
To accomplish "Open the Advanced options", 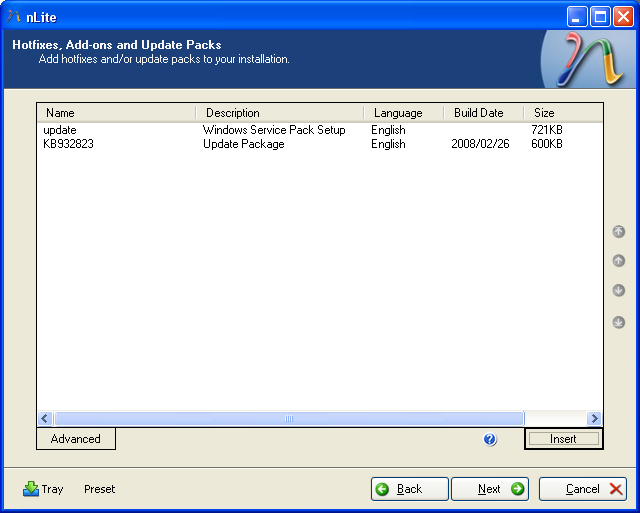I will [76, 439].
